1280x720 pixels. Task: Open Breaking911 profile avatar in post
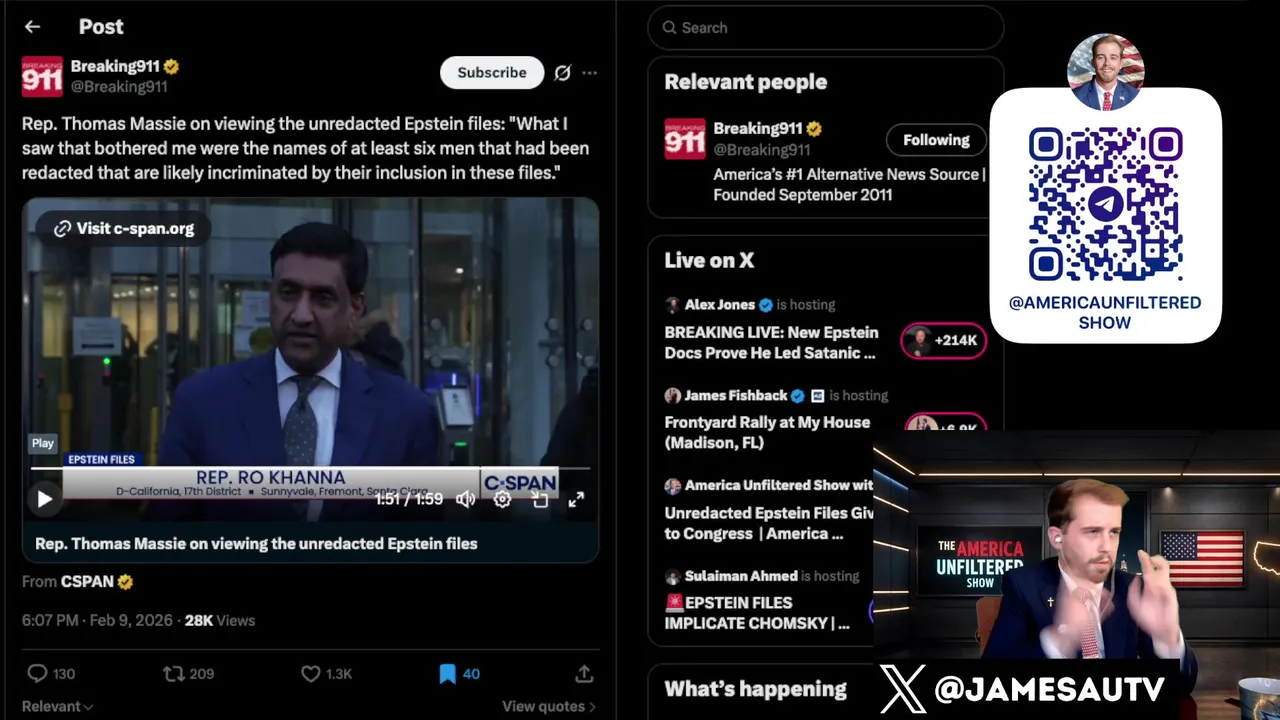pyautogui.click(x=42, y=76)
